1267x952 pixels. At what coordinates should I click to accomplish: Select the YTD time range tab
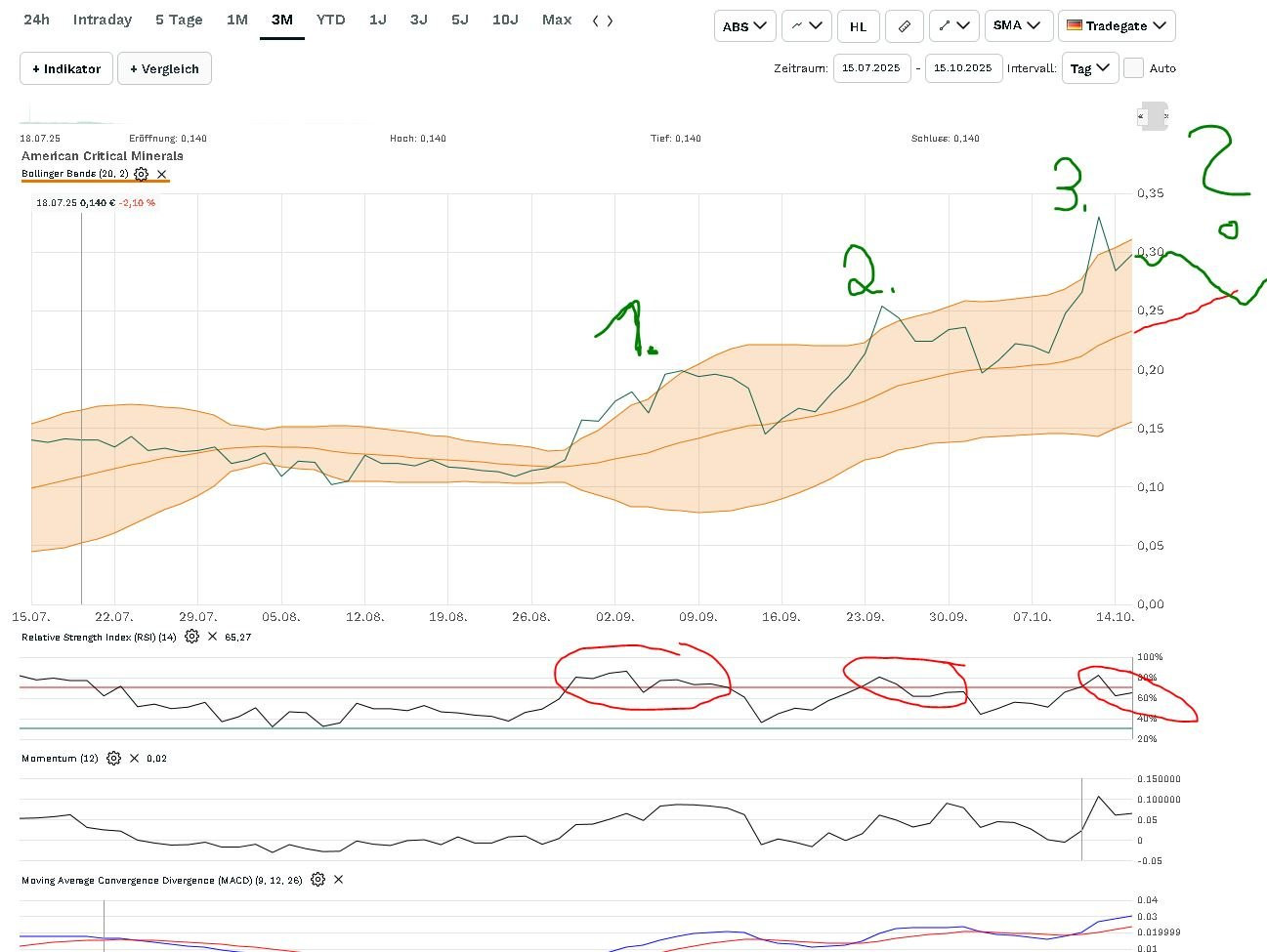point(330,20)
